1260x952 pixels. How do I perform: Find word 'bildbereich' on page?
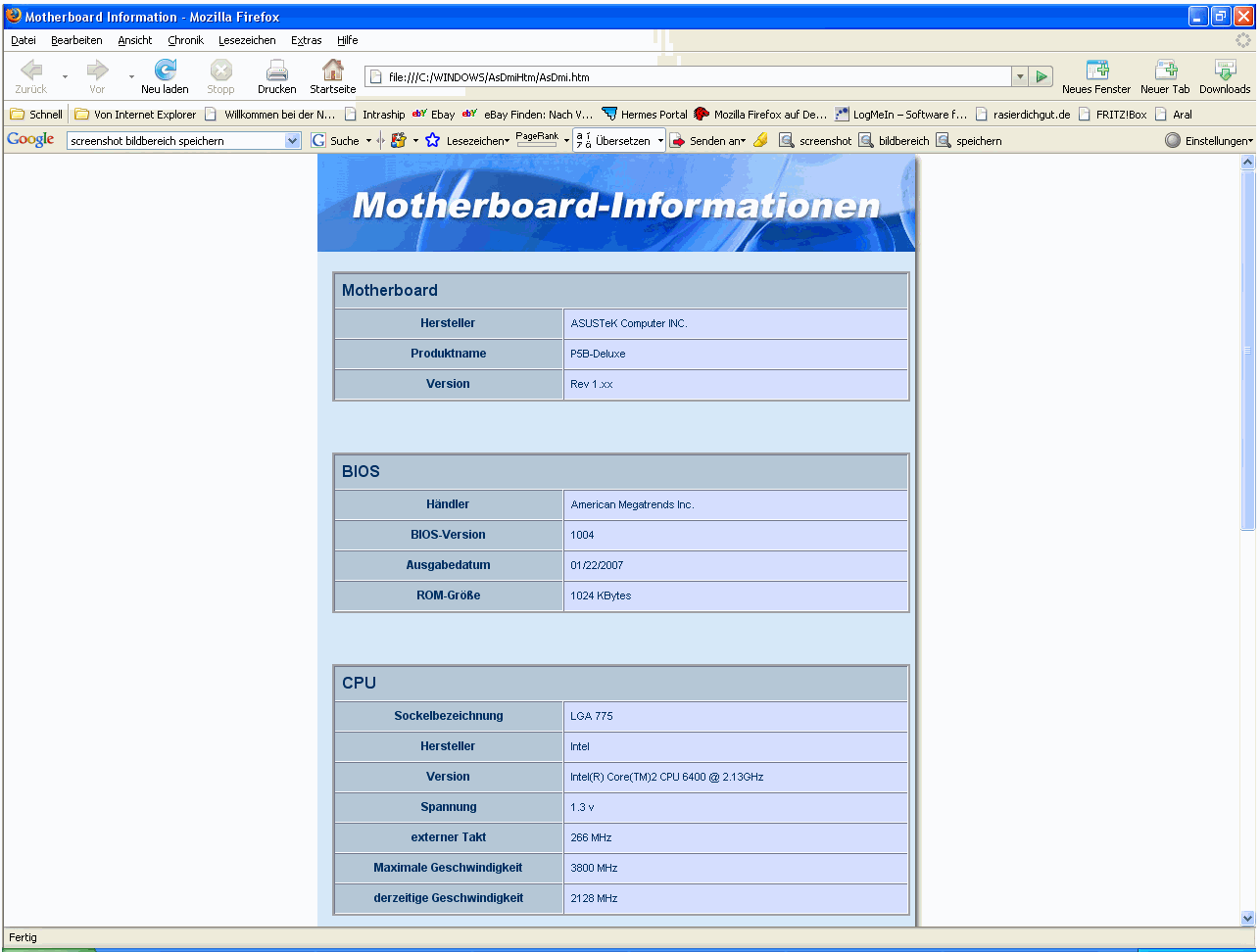(x=894, y=141)
